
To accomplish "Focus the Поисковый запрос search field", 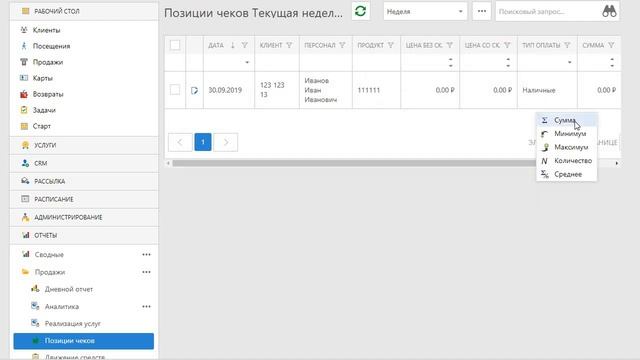I will 548,11.
